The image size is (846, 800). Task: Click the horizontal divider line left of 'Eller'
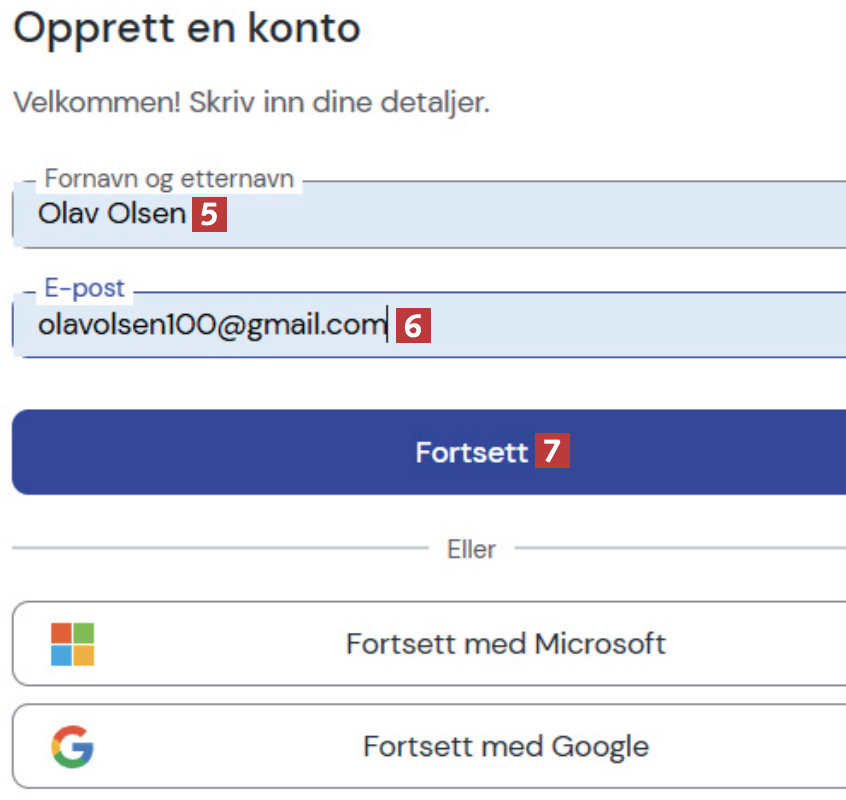pyautogui.click(x=220, y=549)
